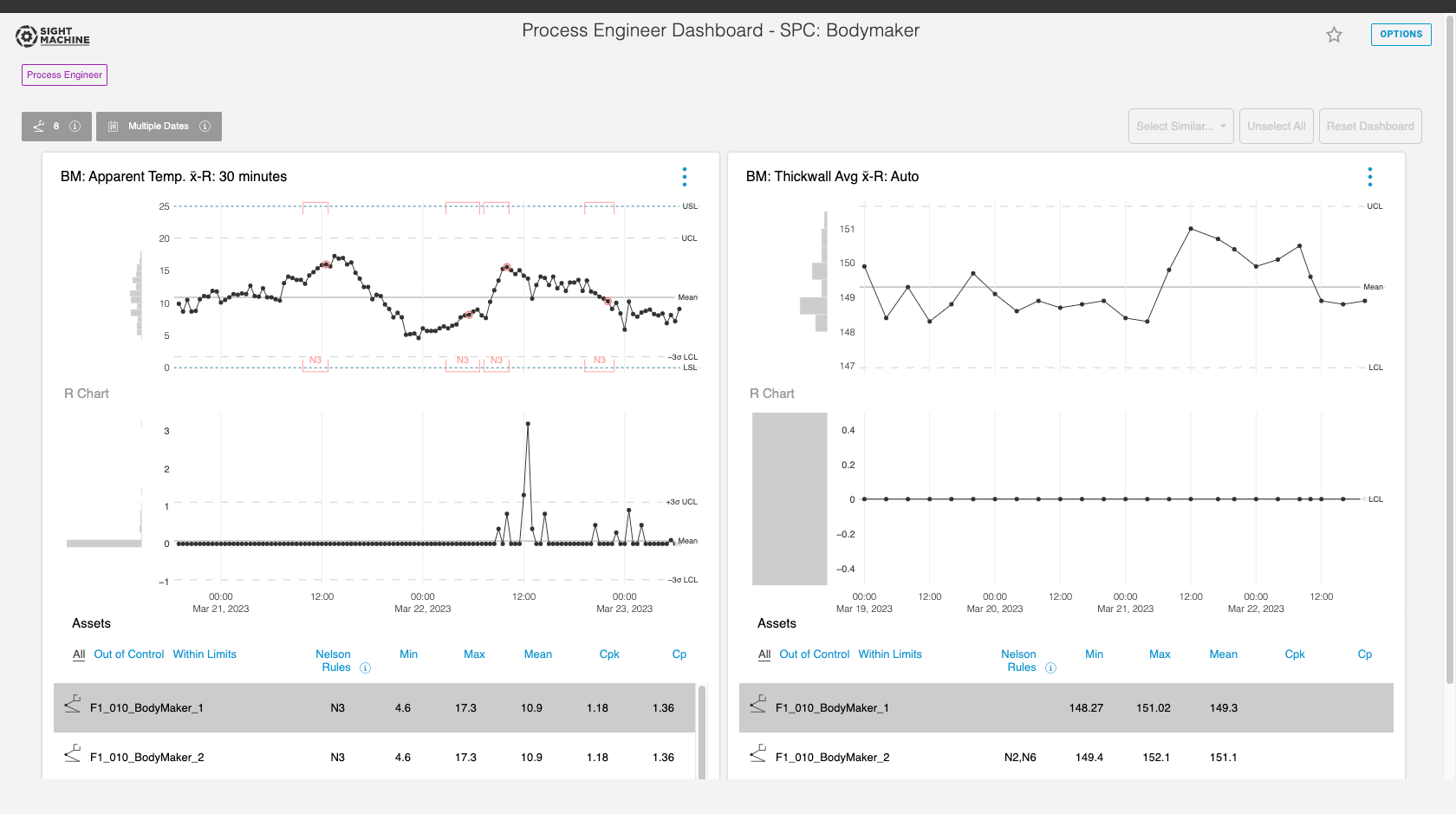This screenshot has width=1456, height=814.
Task: Click machine icon of F1_010_BodyMaker_2, left table
Action: pyautogui.click(x=73, y=753)
